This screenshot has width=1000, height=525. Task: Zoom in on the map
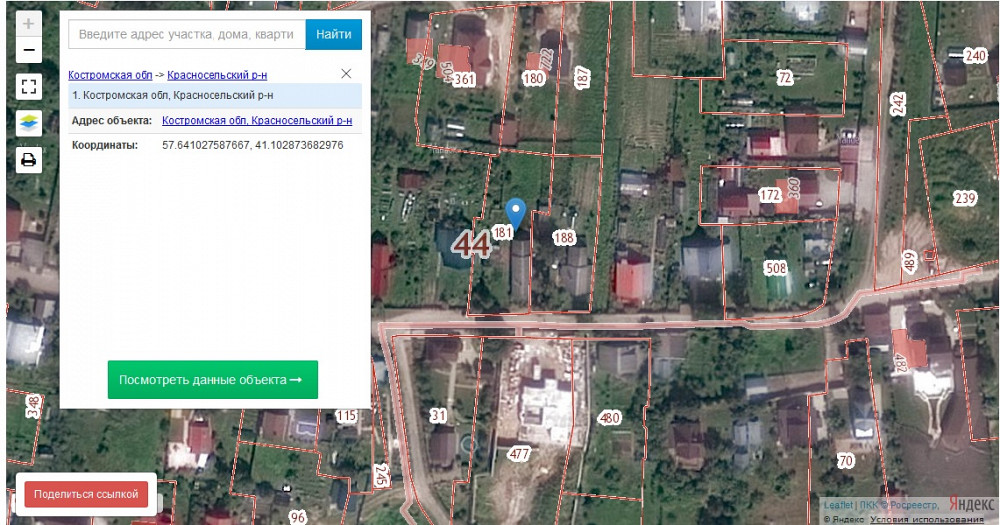tap(29, 24)
